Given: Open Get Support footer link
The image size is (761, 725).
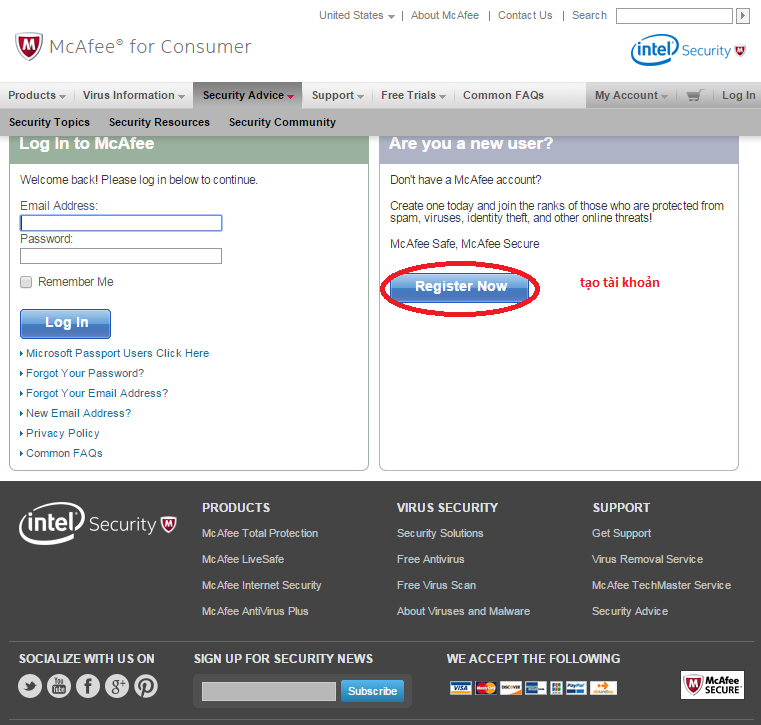Looking at the screenshot, I should (x=621, y=533).
